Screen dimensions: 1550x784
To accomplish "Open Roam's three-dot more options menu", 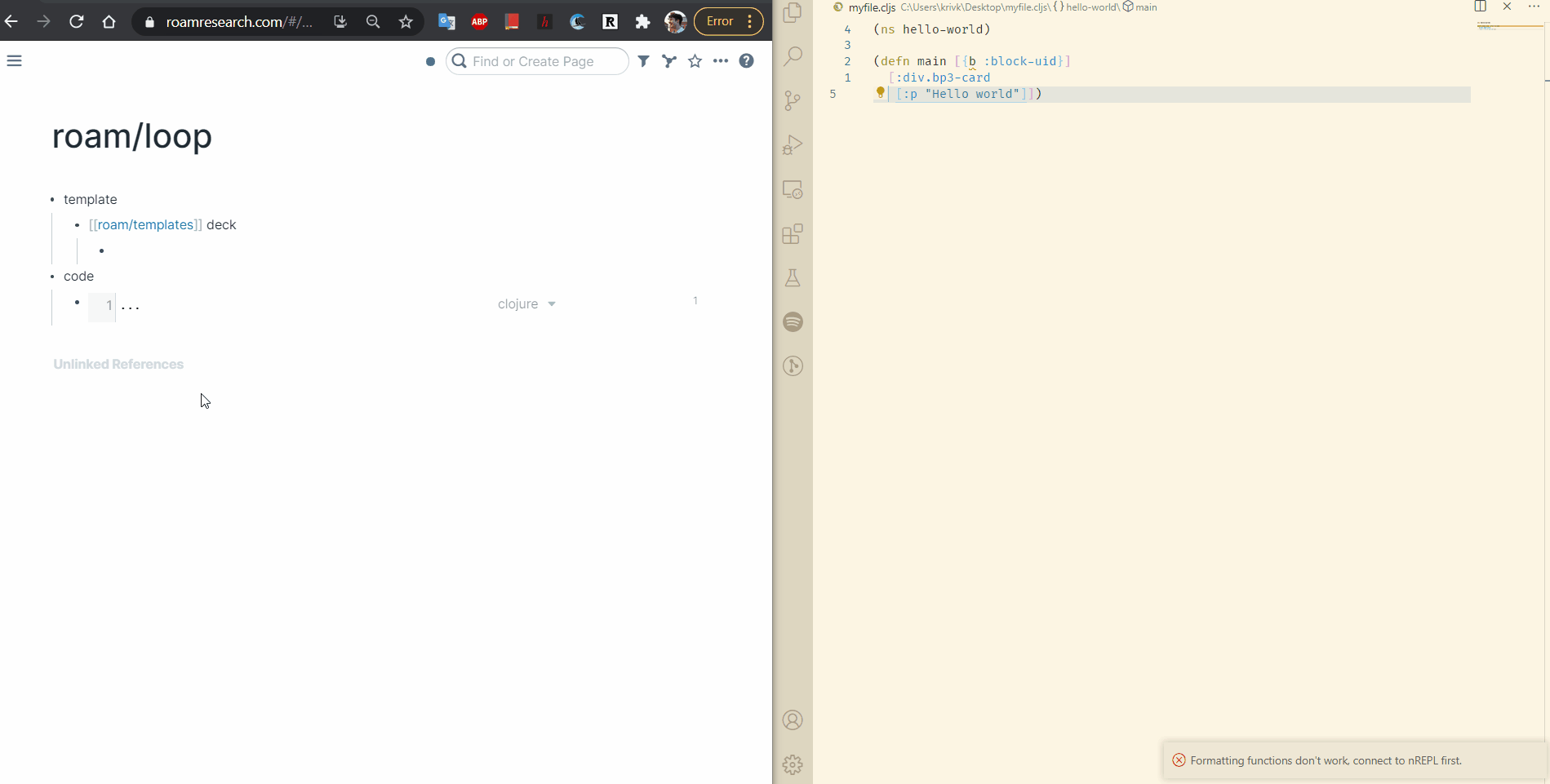I will 721,61.
